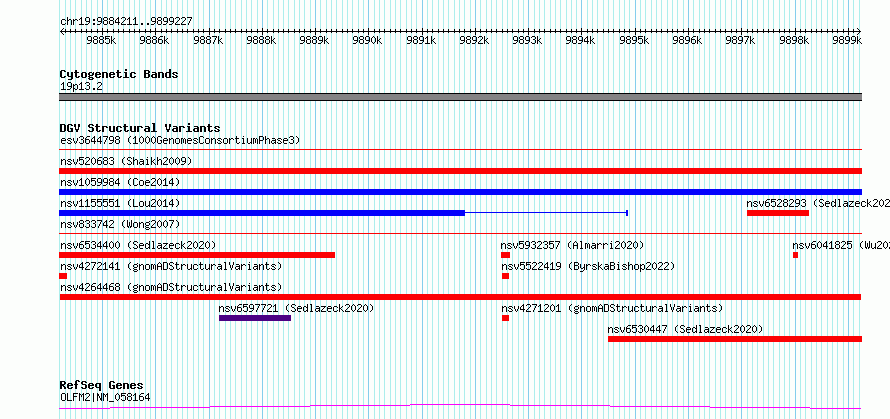Select the nsv6528293 red variant bar
The width and height of the screenshot is (890, 419).
(x=778, y=213)
